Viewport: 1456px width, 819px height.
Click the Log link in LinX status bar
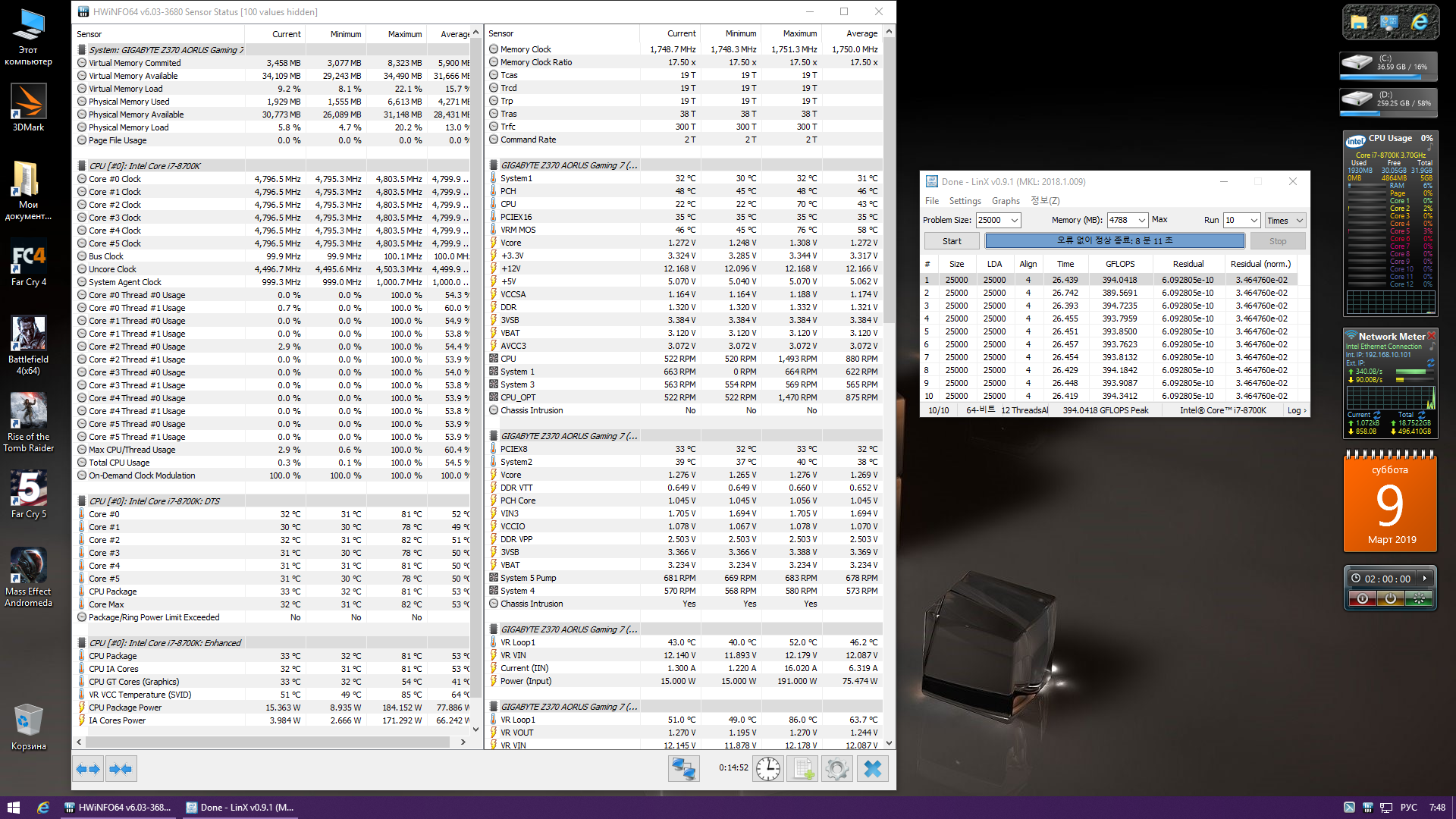(x=1295, y=410)
